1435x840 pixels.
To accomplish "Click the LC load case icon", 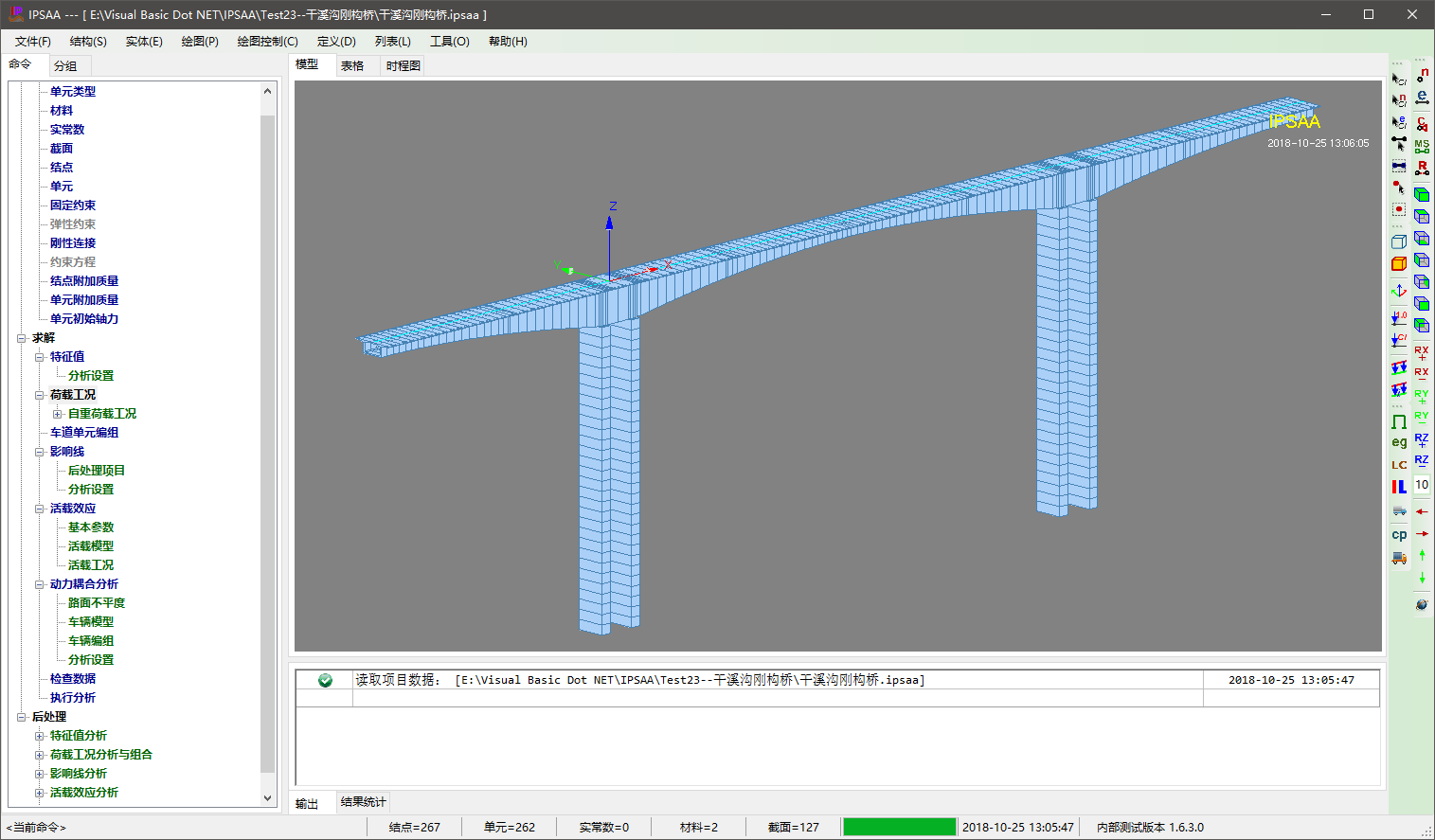I will tap(1399, 465).
